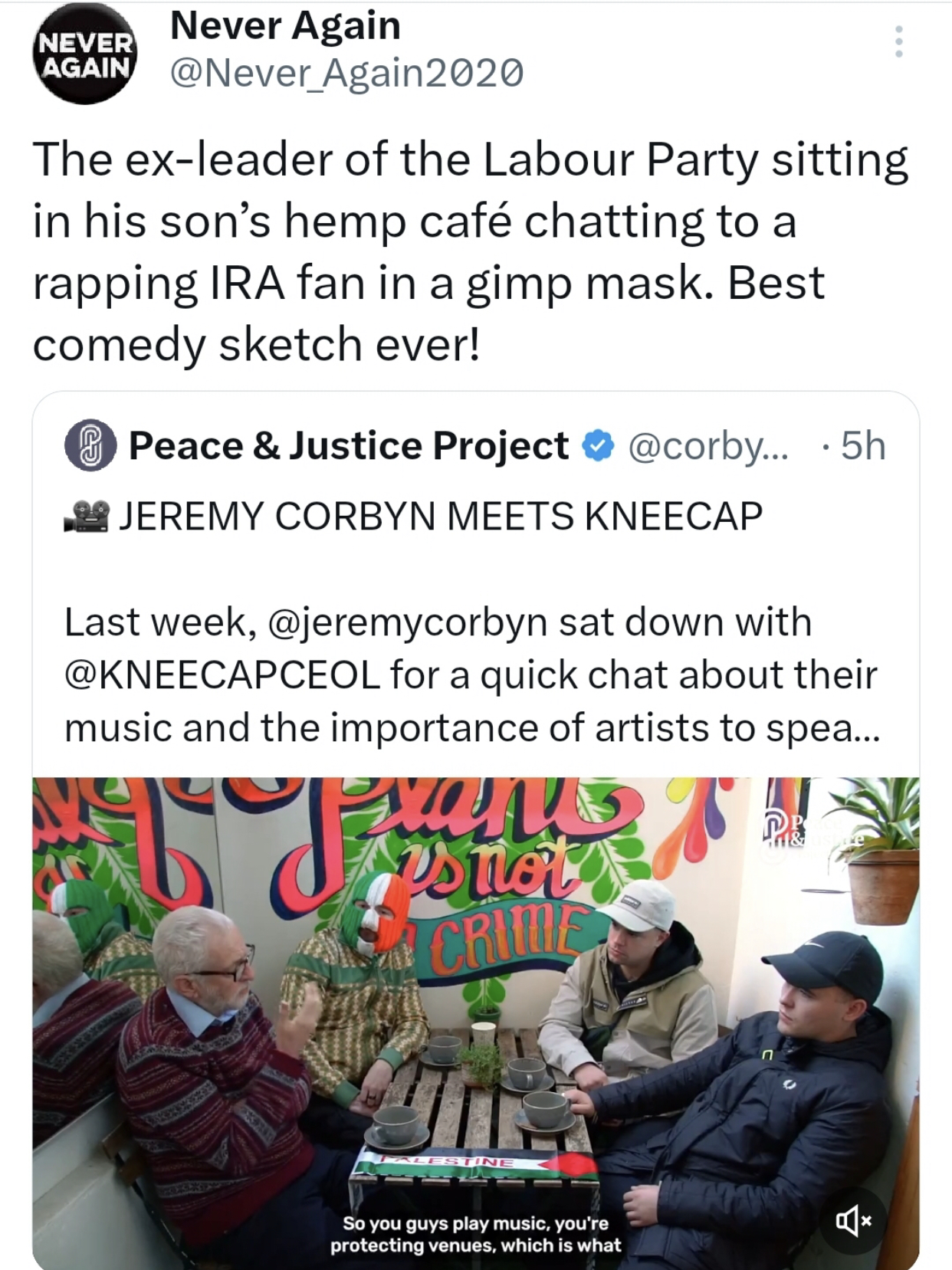This screenshot has width=952, height=1270.
Task: Open the Never Again display name
Action: point(285,26)
